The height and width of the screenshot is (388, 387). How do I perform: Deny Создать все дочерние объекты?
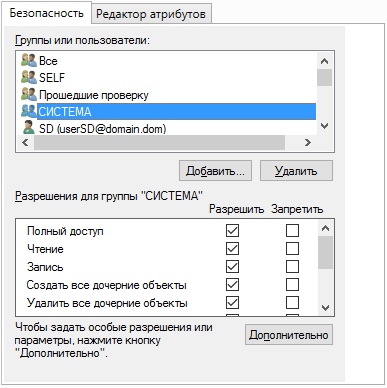pos(292,284)
